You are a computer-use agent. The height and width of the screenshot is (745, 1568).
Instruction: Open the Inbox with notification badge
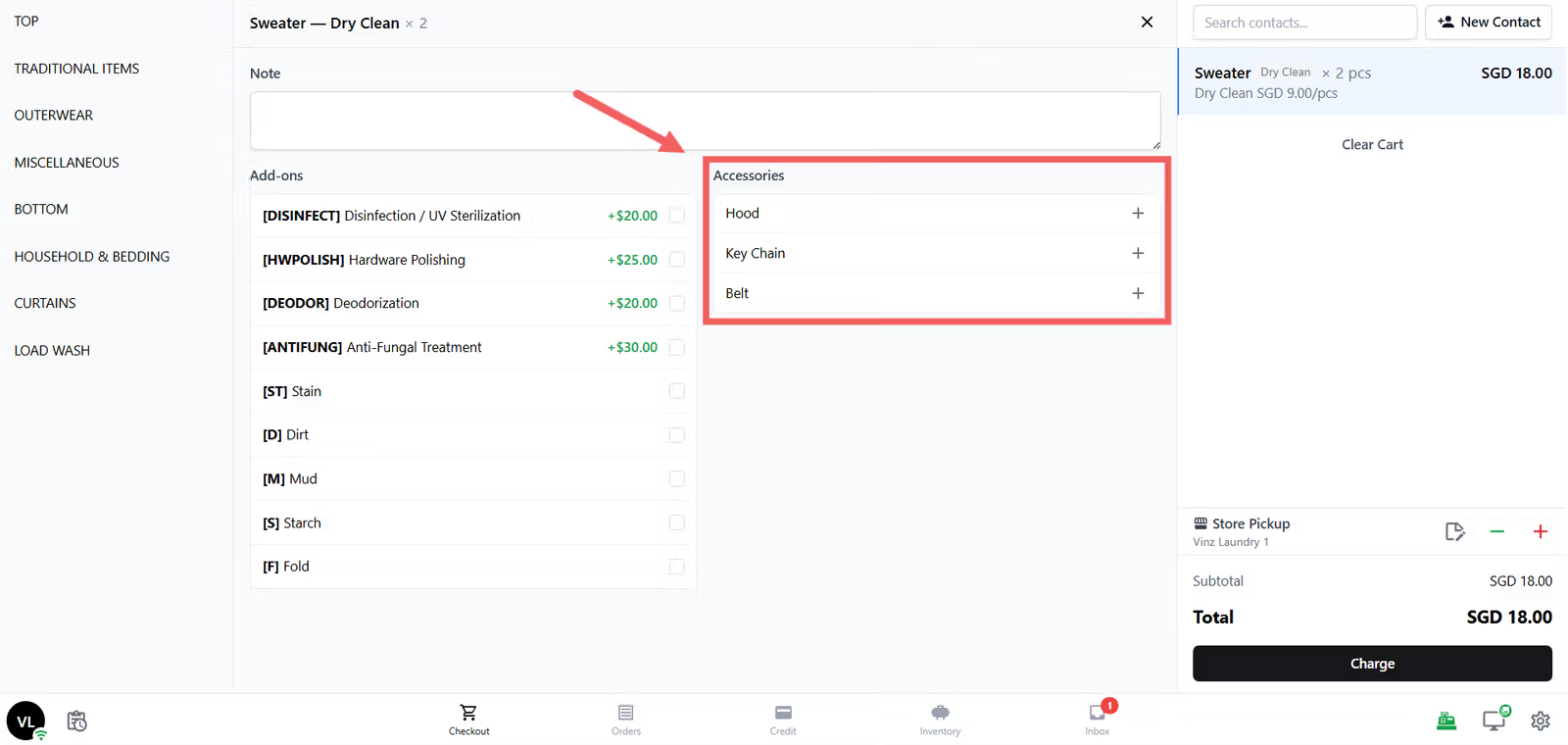point(1098,720)
